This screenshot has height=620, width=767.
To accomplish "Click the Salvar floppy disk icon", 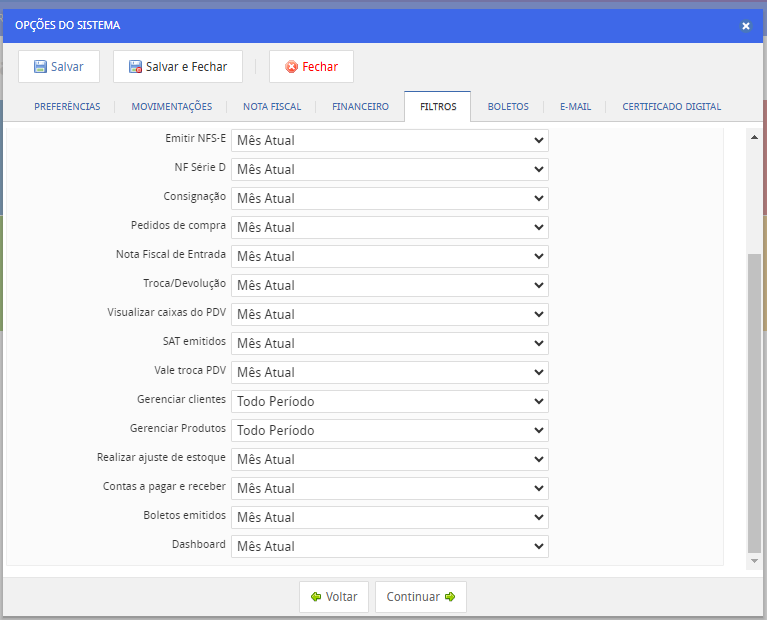I will 40,67.
